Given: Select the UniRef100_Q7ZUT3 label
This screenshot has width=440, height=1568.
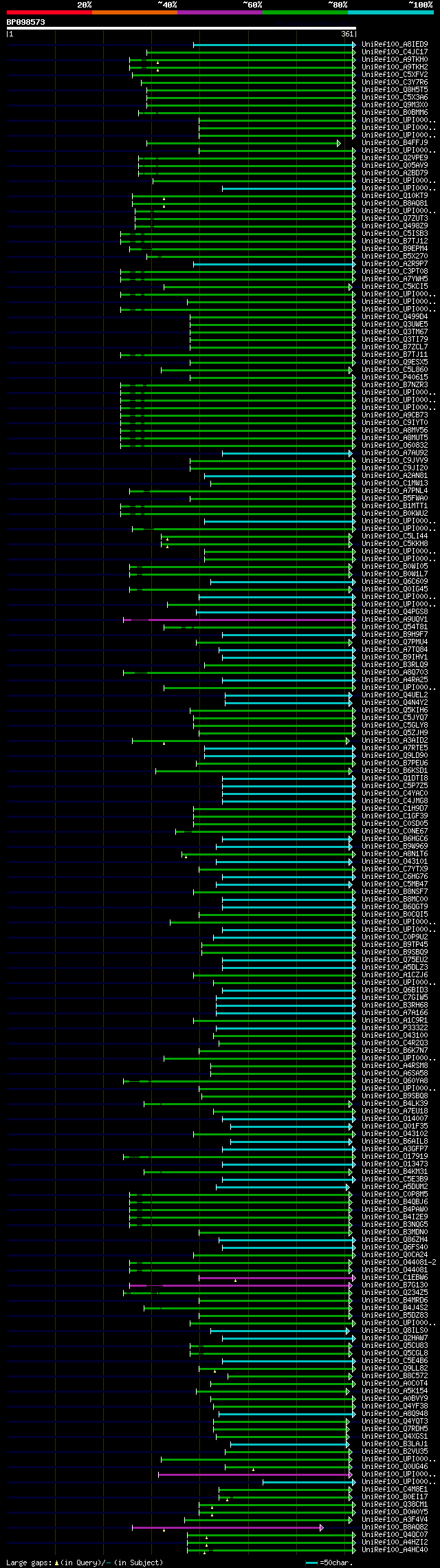Looking at the screenshot, I should tap(395, 219).
